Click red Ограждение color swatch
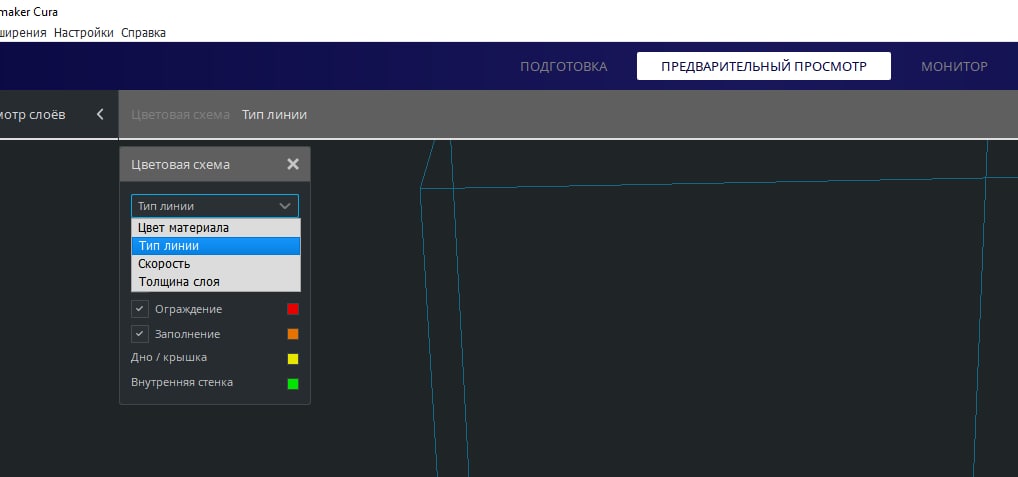 coord(293,309)
